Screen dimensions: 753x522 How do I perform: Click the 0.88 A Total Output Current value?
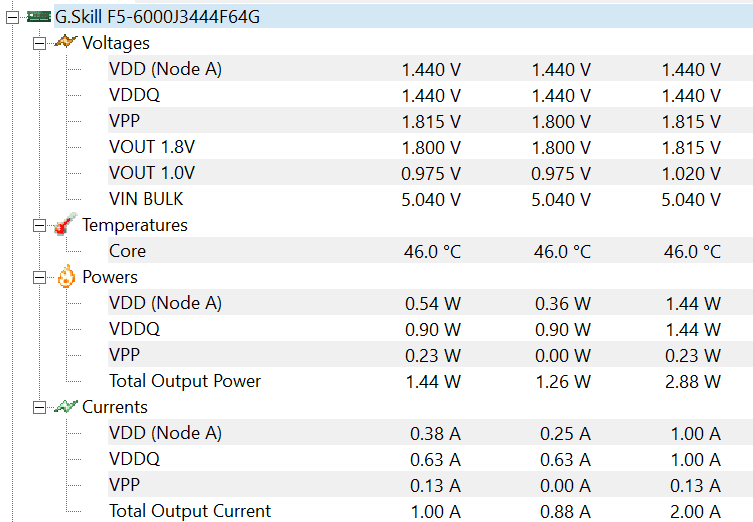point(565,512)
